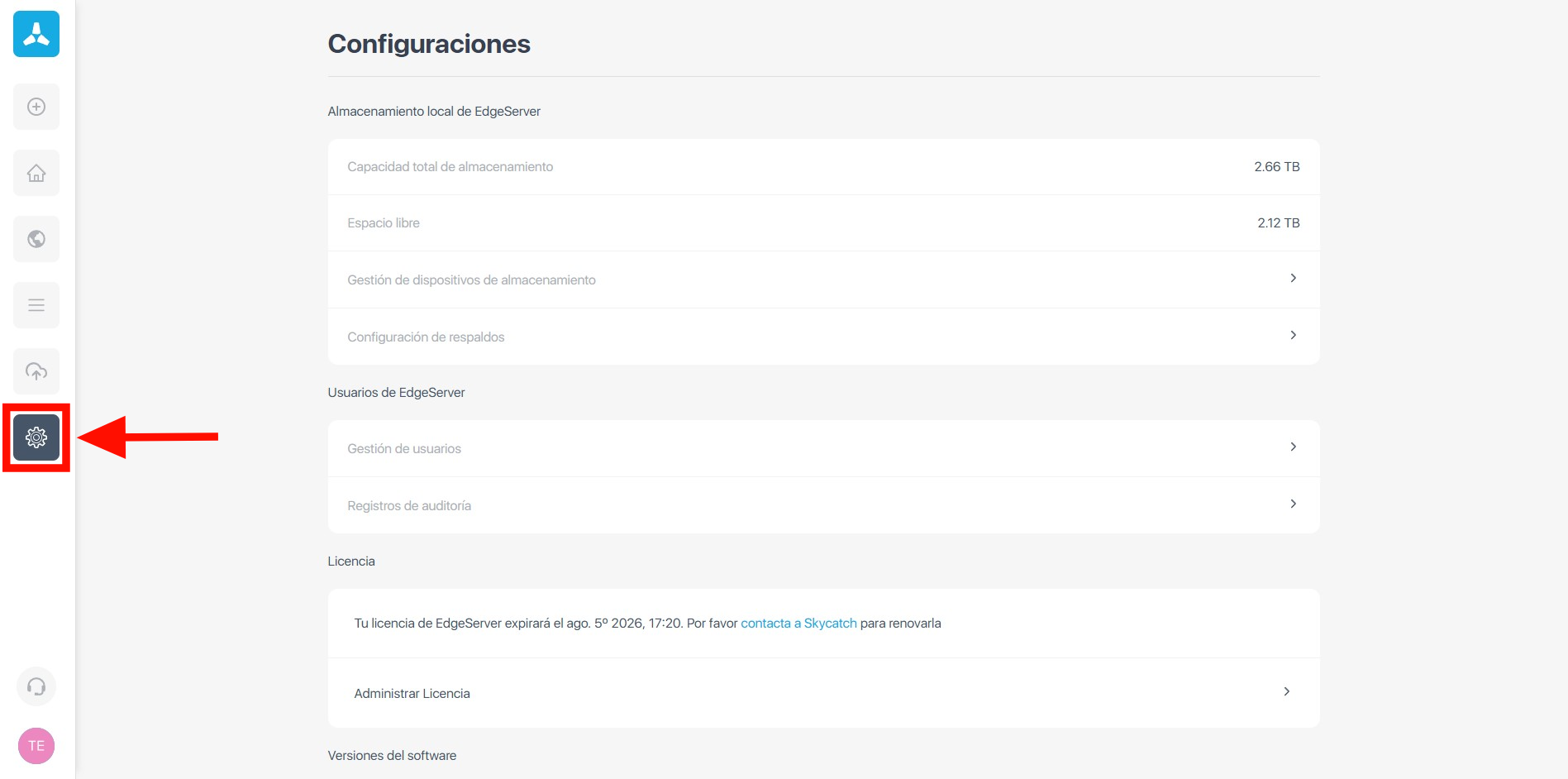Click the Skycatch logo icon

tap(36, 34)
